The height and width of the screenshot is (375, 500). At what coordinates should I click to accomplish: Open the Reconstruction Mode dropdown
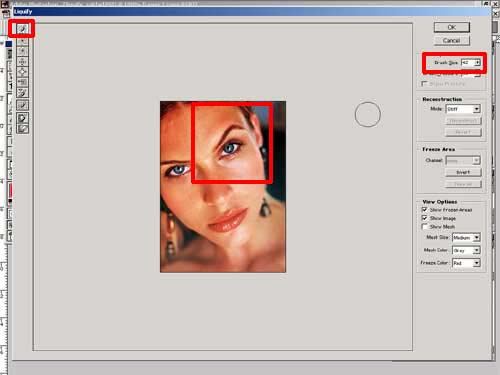pyautogui.click(x=463, y=109)
